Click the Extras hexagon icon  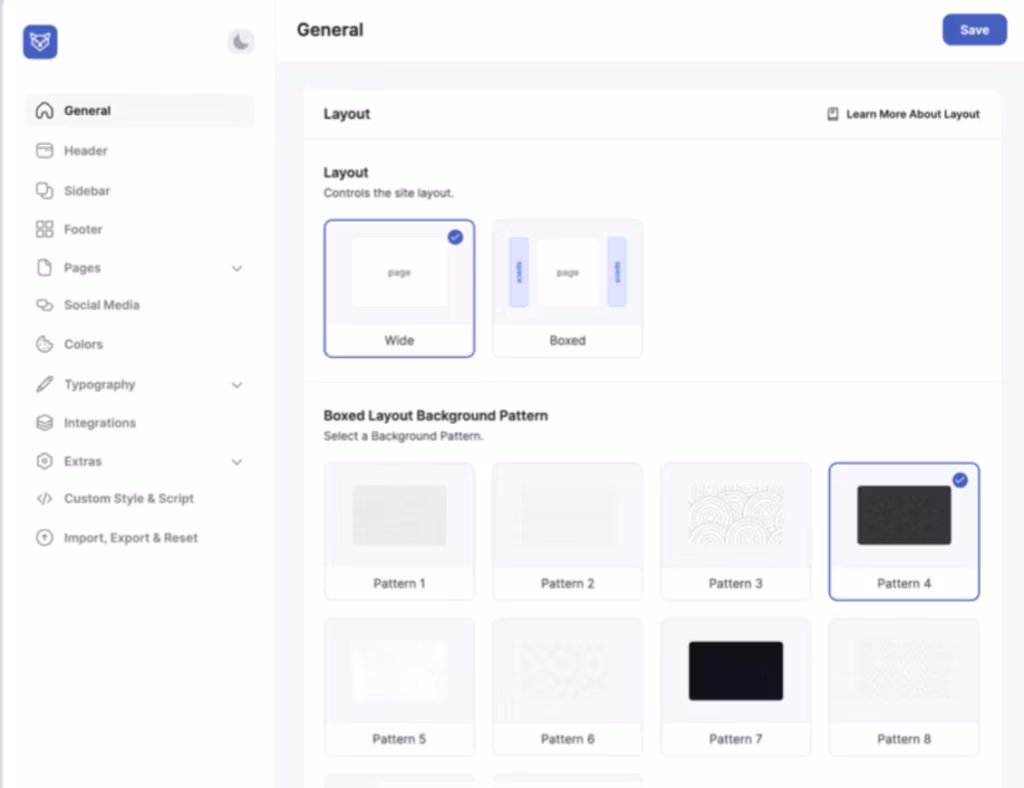point(44,461)
